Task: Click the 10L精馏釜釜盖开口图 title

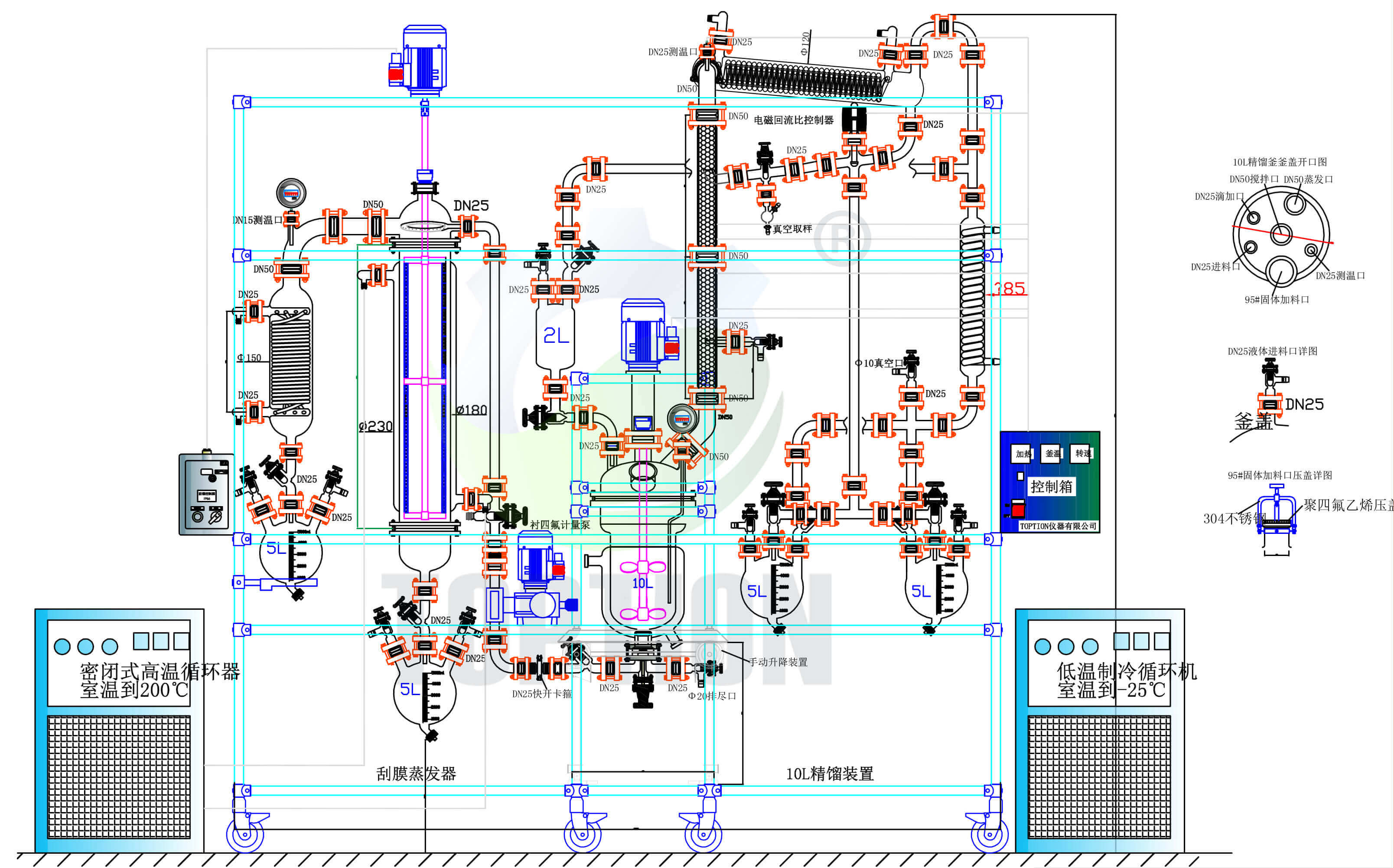Action: point(1280,162)
